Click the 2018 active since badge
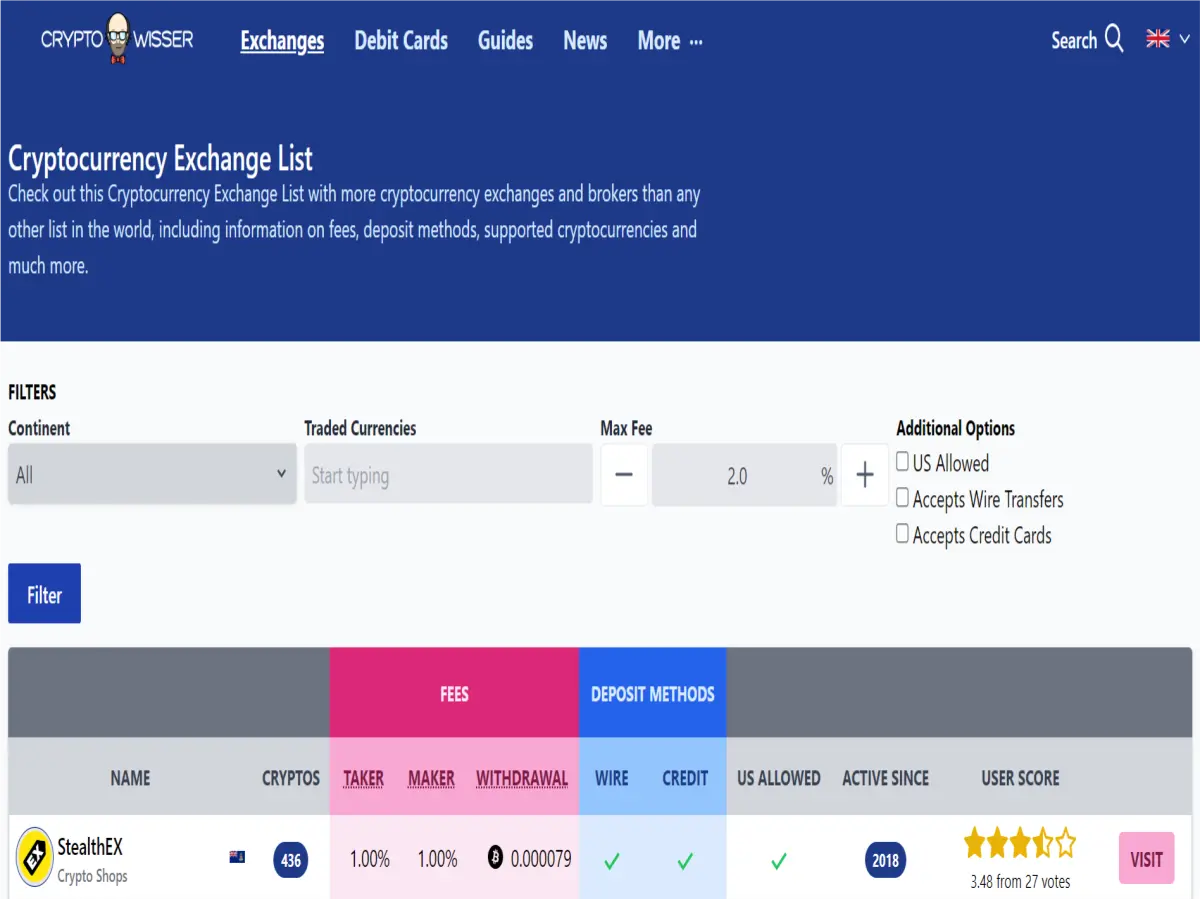This screenshot has height=899, width=1200. pos(886,860)
